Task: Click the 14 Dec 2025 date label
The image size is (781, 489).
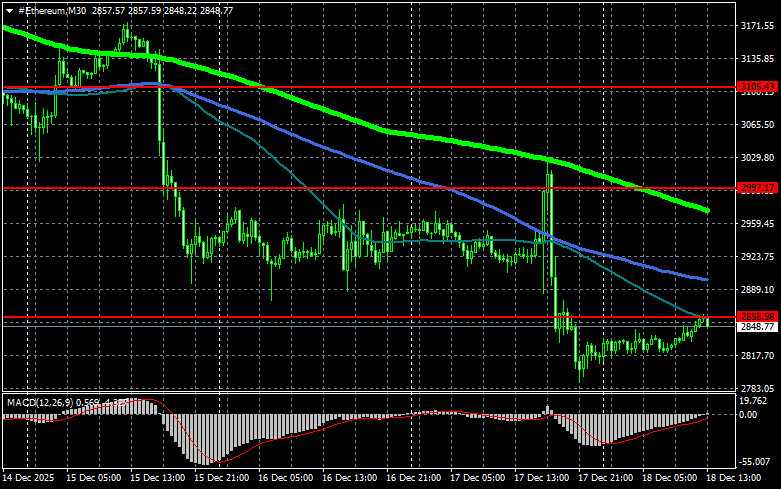Action: coord(30,478)
